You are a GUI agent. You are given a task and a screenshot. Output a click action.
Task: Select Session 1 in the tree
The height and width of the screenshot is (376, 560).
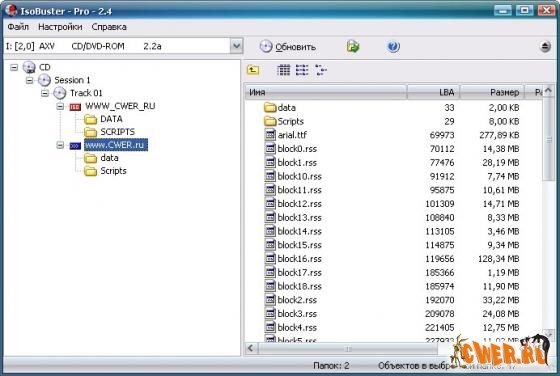click(72, 80)
